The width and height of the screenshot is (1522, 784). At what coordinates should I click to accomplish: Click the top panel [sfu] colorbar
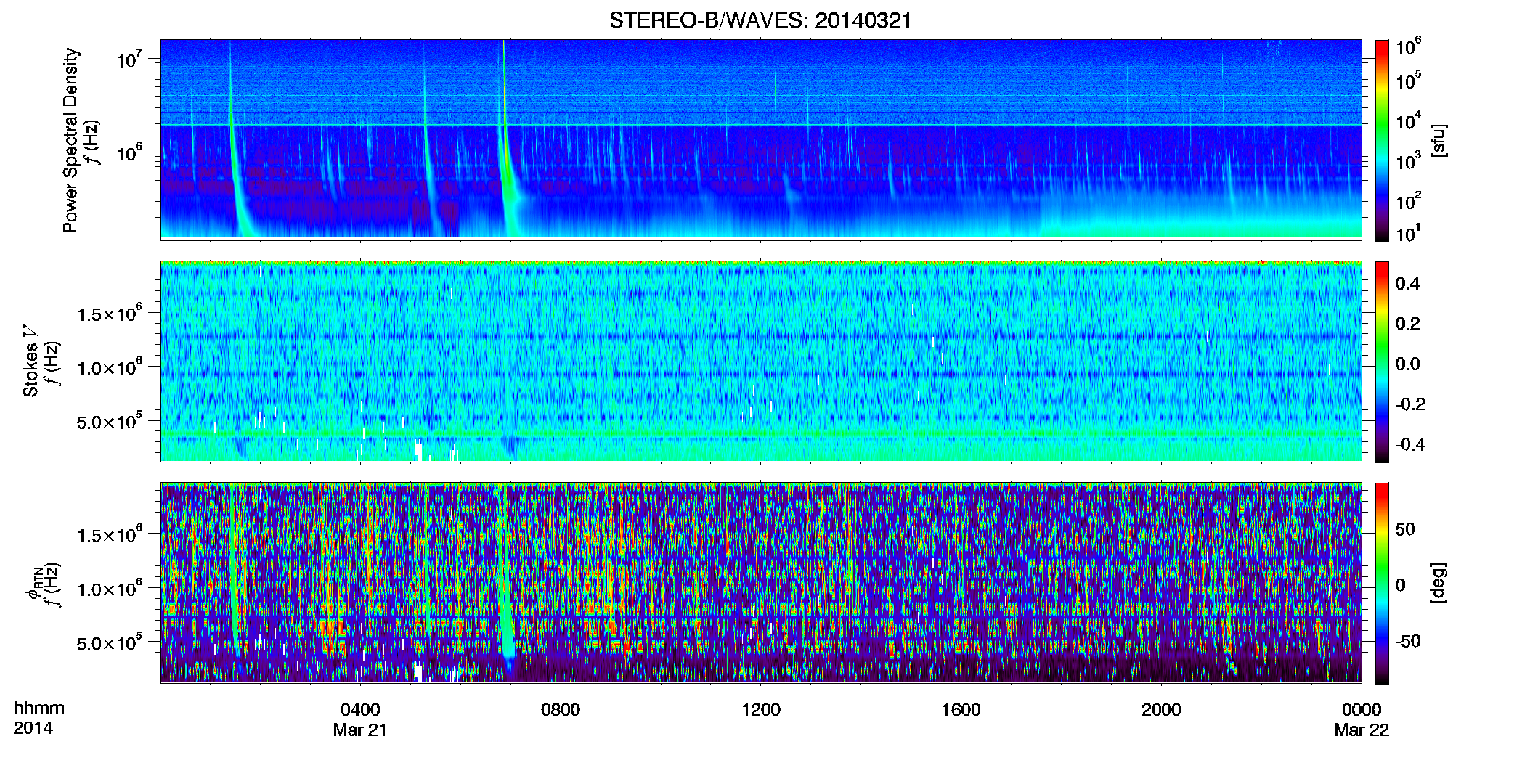(x=1382, y=140)
